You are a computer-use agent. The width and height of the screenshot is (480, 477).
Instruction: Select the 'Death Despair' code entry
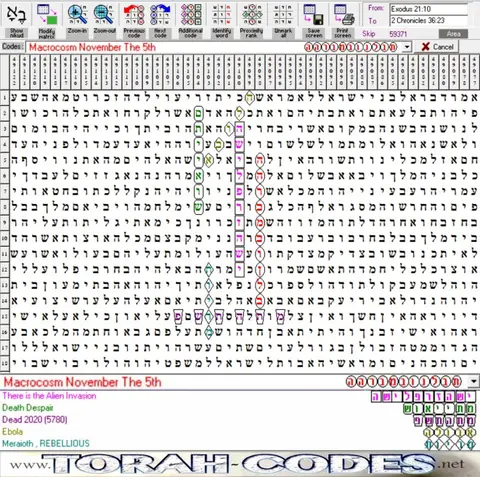tap(28, 408)
